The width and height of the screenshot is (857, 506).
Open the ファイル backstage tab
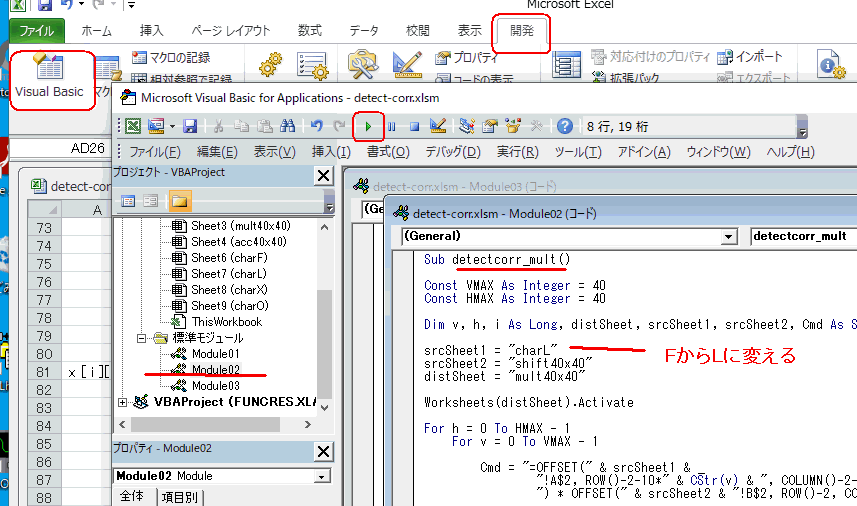tap(37, 31)
